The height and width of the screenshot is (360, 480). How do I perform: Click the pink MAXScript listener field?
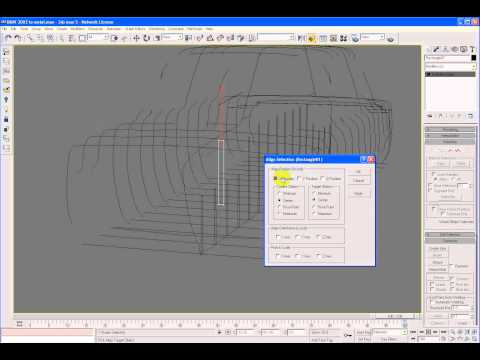[47, 332]
